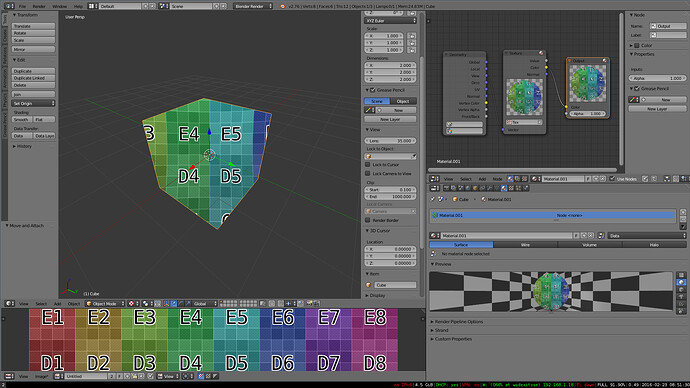This screenshot has height=388, width=690.
Task: Open the Set Origin dropdown
Action: pyautogui.click(x=33, y=103)
